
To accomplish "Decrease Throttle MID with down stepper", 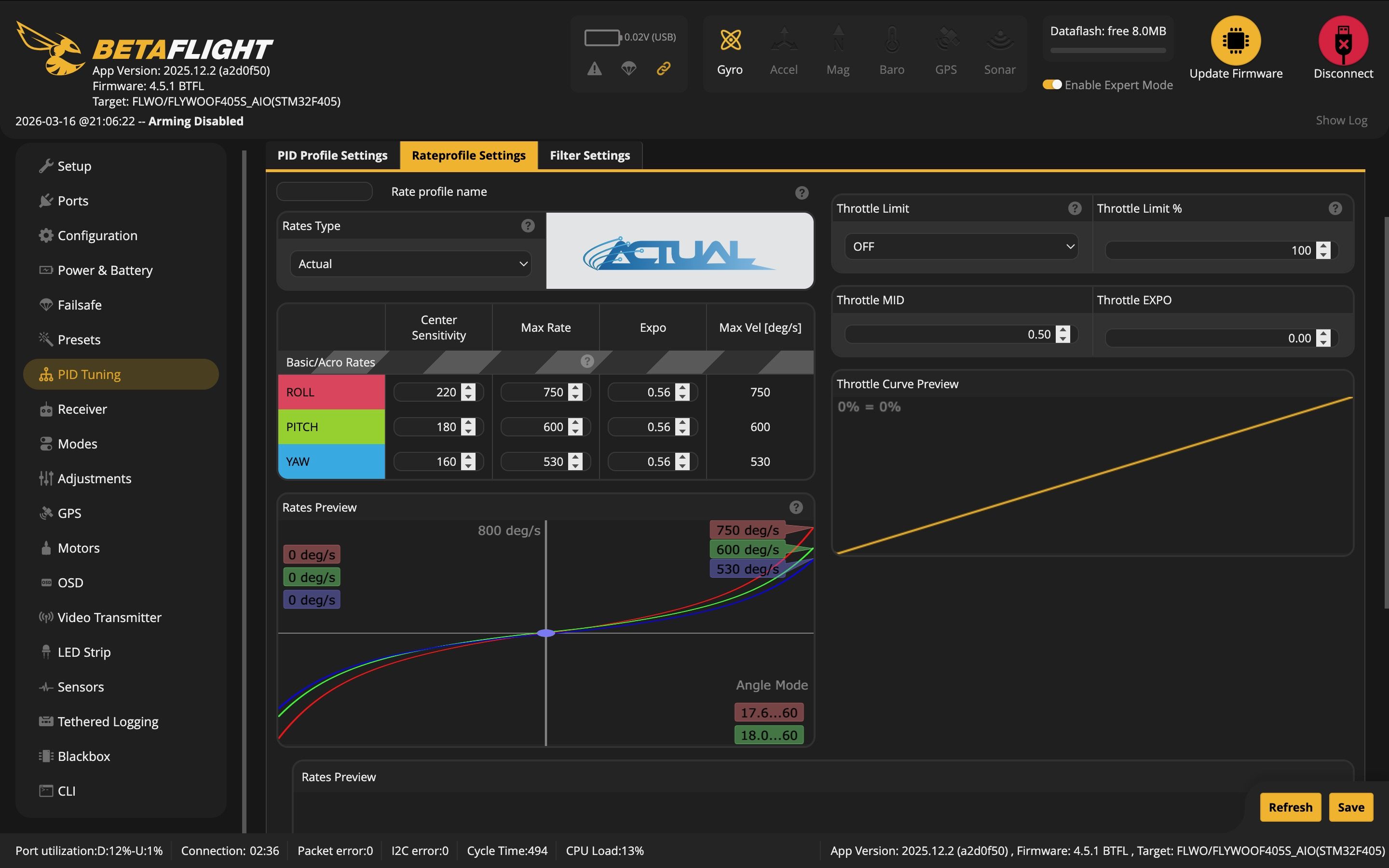I will click(1063, 339).
